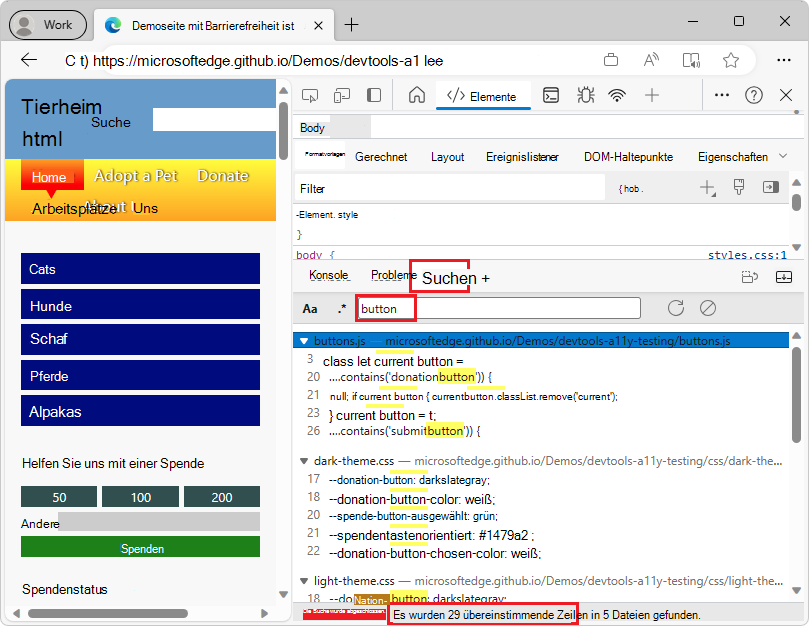Click the plus to add more tools

coord(652,95)
